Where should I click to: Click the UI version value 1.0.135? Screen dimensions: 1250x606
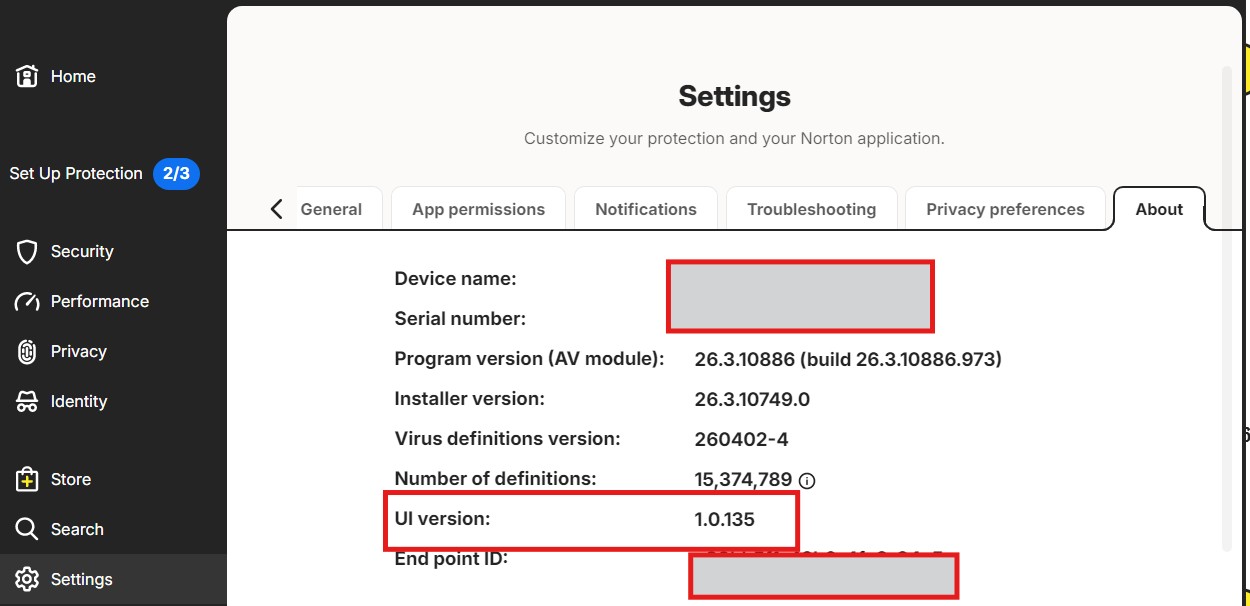coord(725,520)
